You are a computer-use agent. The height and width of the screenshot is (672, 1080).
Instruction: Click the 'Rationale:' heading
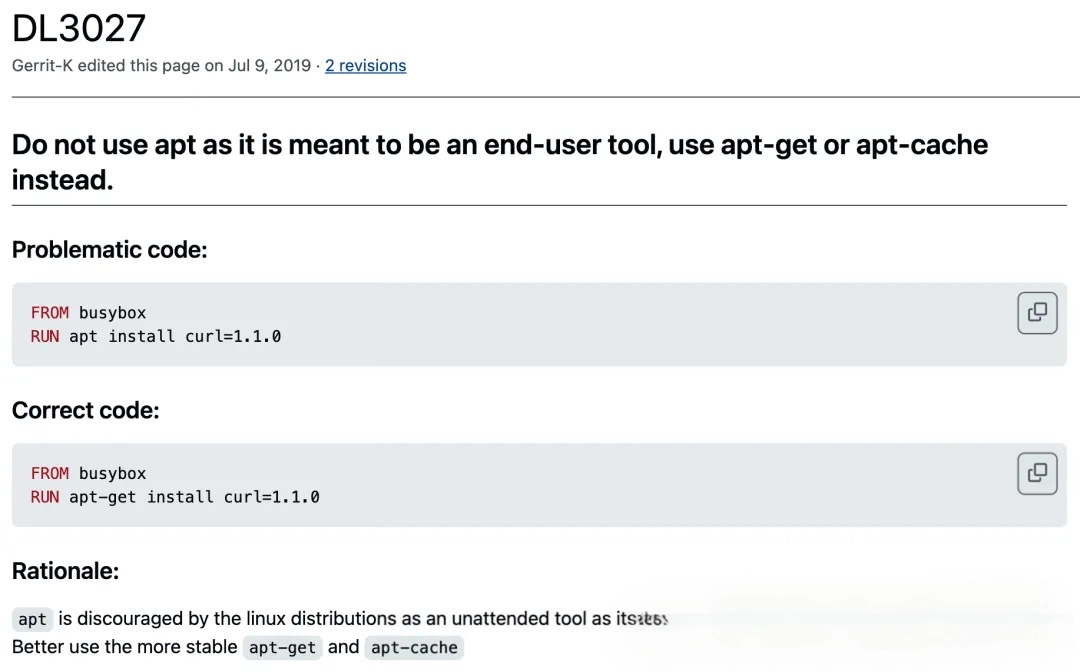coord(65,571)
